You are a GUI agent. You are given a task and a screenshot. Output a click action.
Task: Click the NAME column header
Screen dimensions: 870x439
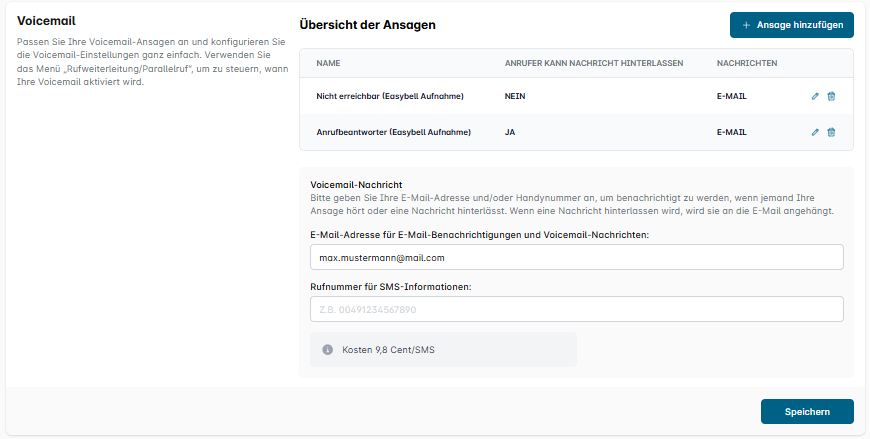point(328,63)
